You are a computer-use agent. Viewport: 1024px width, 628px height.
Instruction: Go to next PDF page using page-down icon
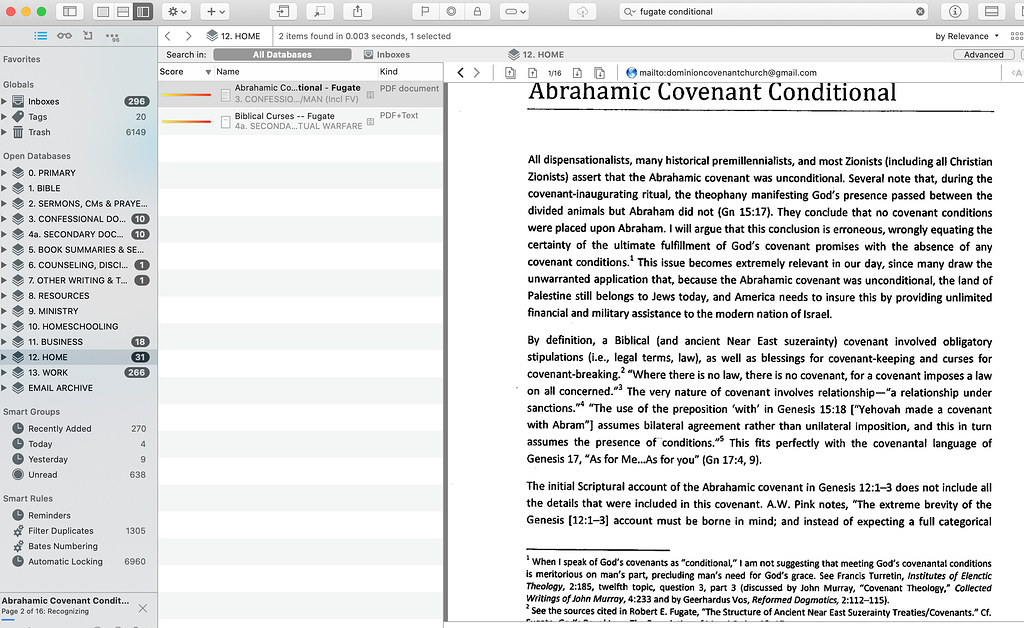pos(578,72)
